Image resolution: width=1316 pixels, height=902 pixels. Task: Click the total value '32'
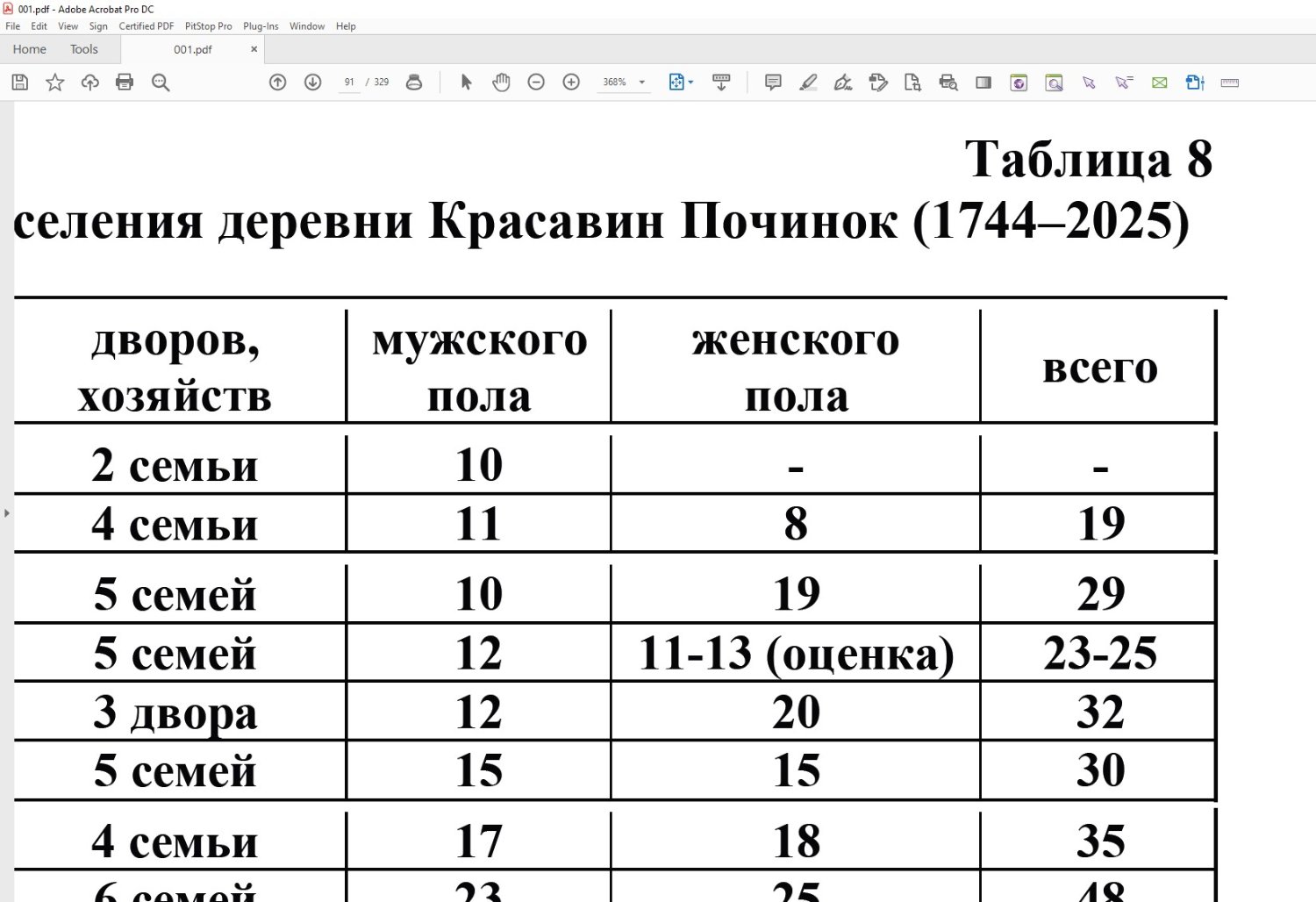tap(1100, 712)
